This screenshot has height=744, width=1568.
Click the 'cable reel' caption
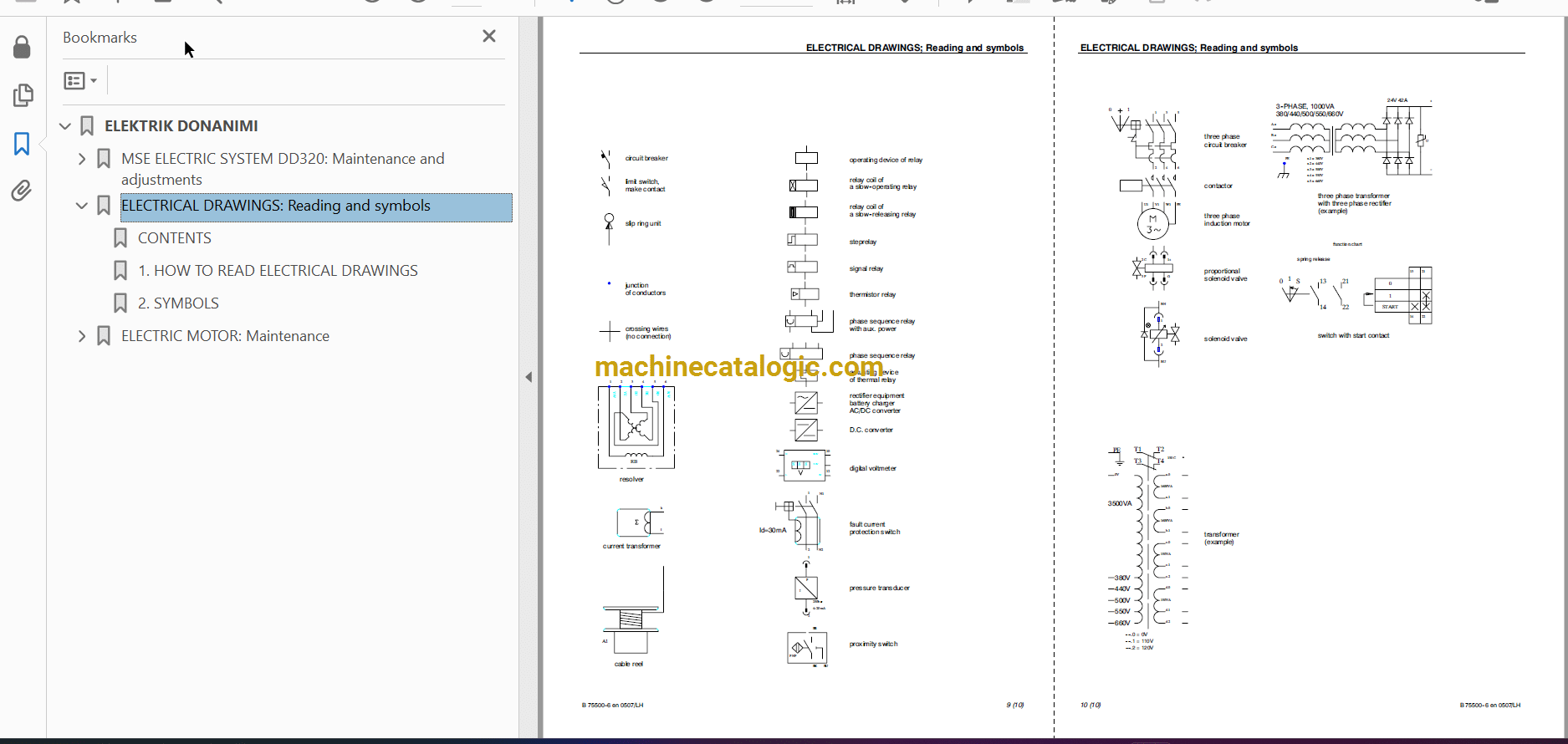click(629, 664)
